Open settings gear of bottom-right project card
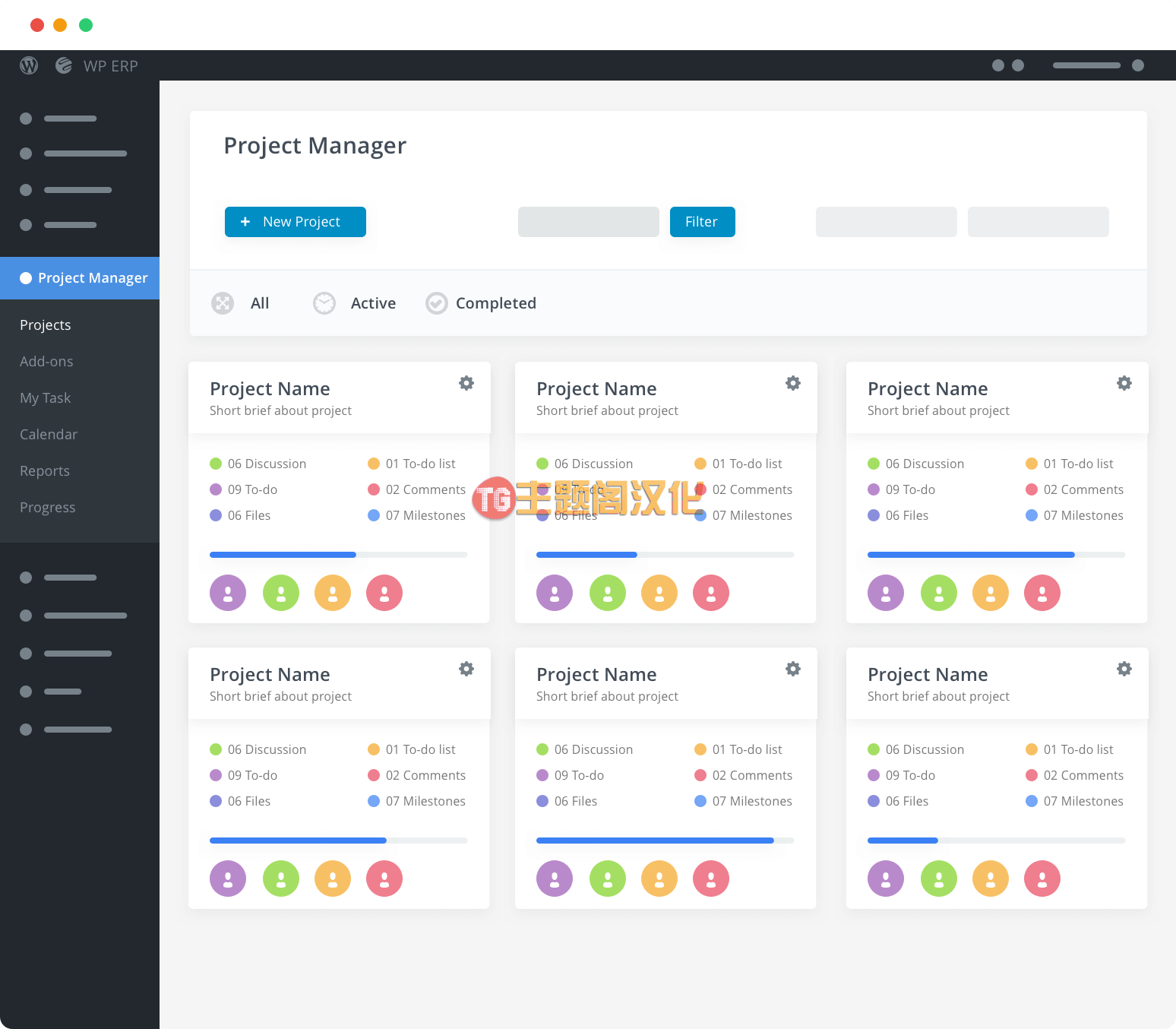1176x1029 pixels. coord(1124,669)
